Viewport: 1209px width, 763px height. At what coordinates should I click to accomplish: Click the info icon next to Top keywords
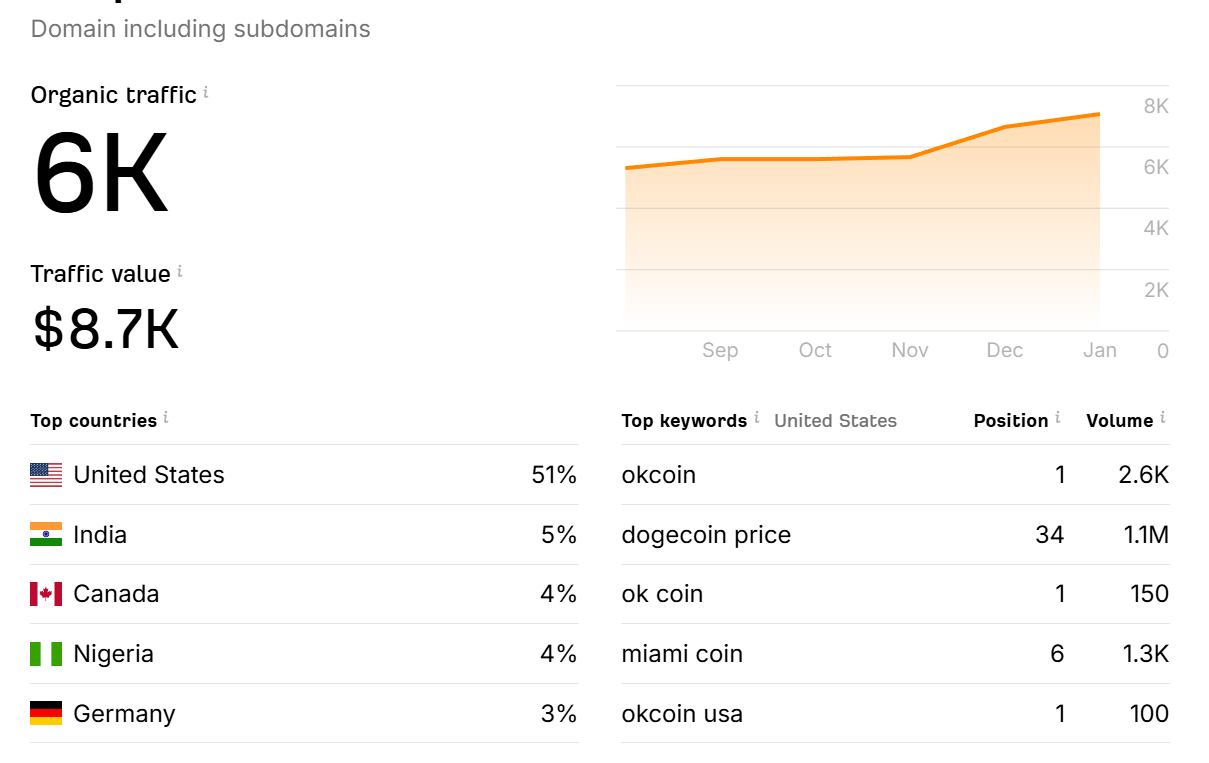[x=757, y=418]
